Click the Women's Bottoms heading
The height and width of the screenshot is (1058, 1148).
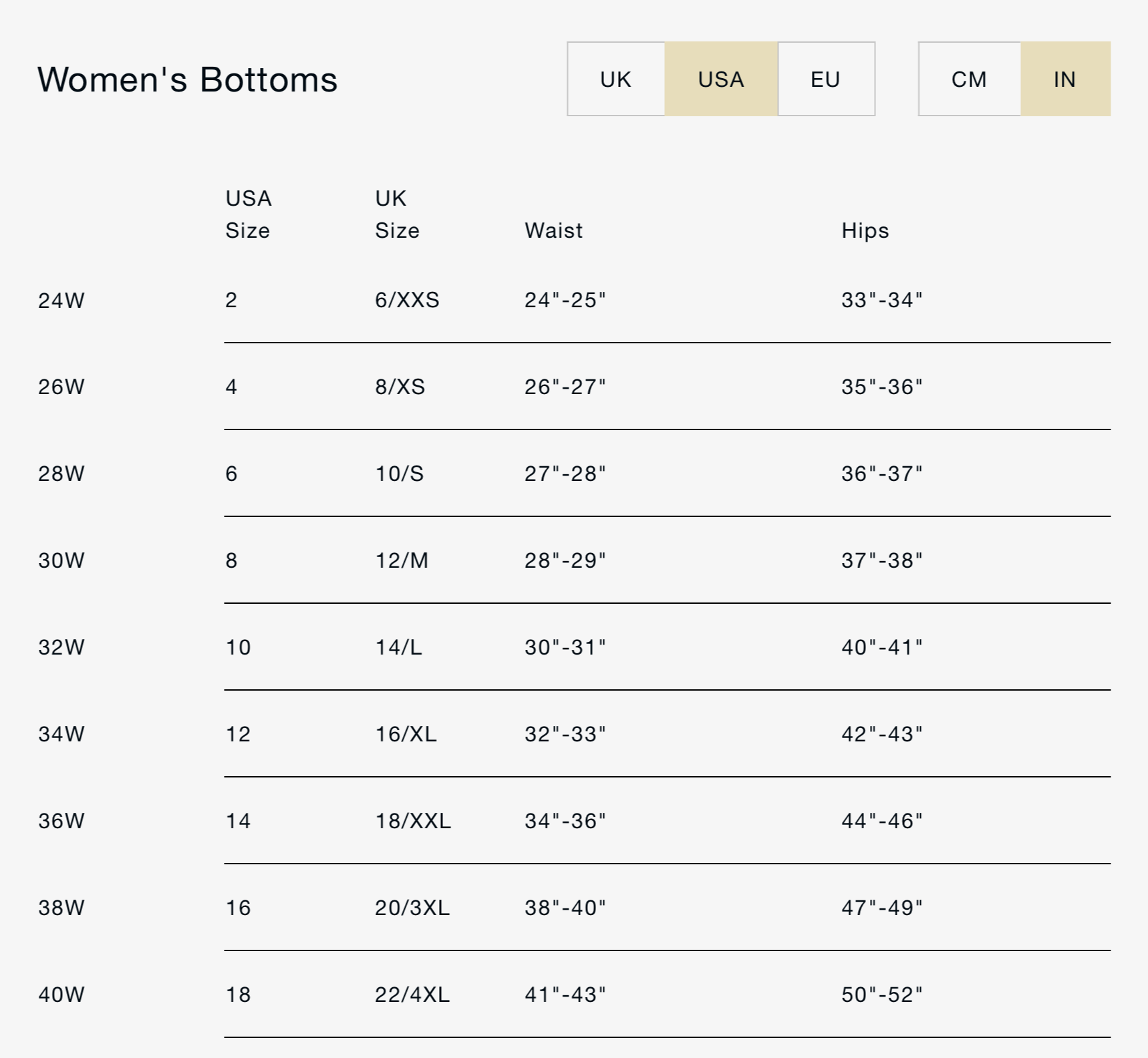coord(187,79)
